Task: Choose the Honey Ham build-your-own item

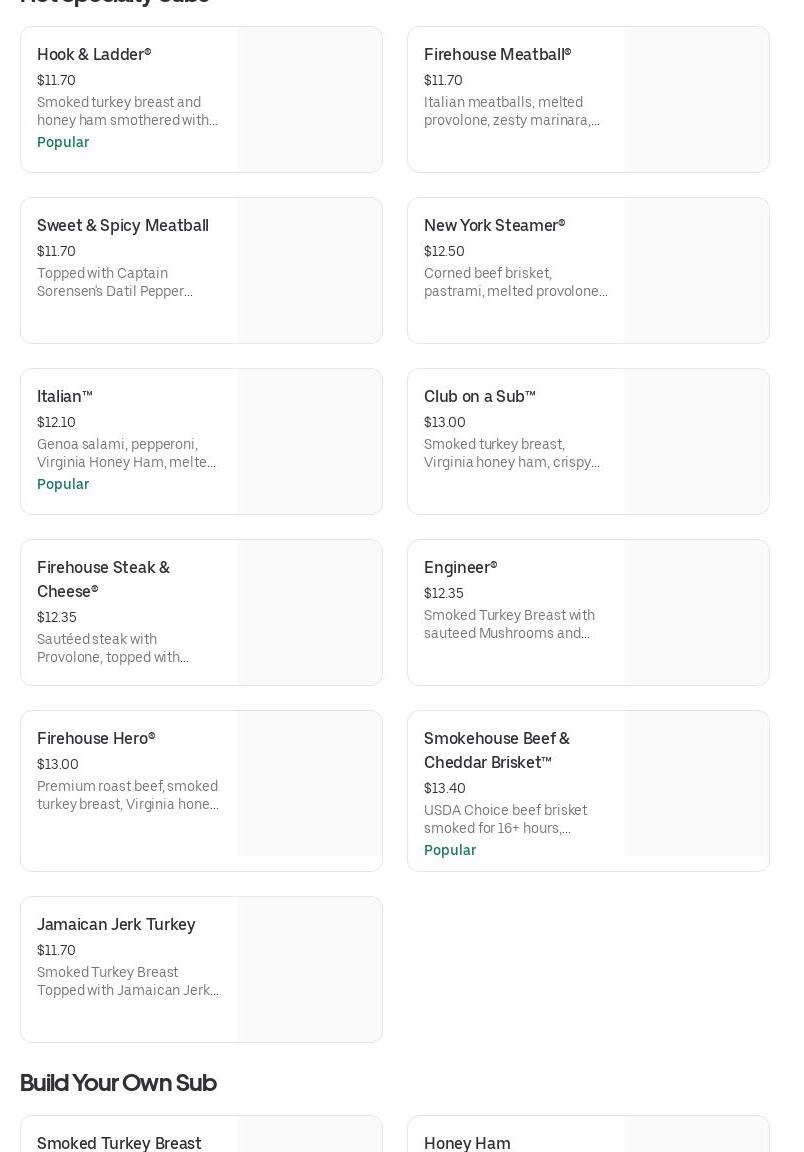Action: click(x=467, y=1142)
